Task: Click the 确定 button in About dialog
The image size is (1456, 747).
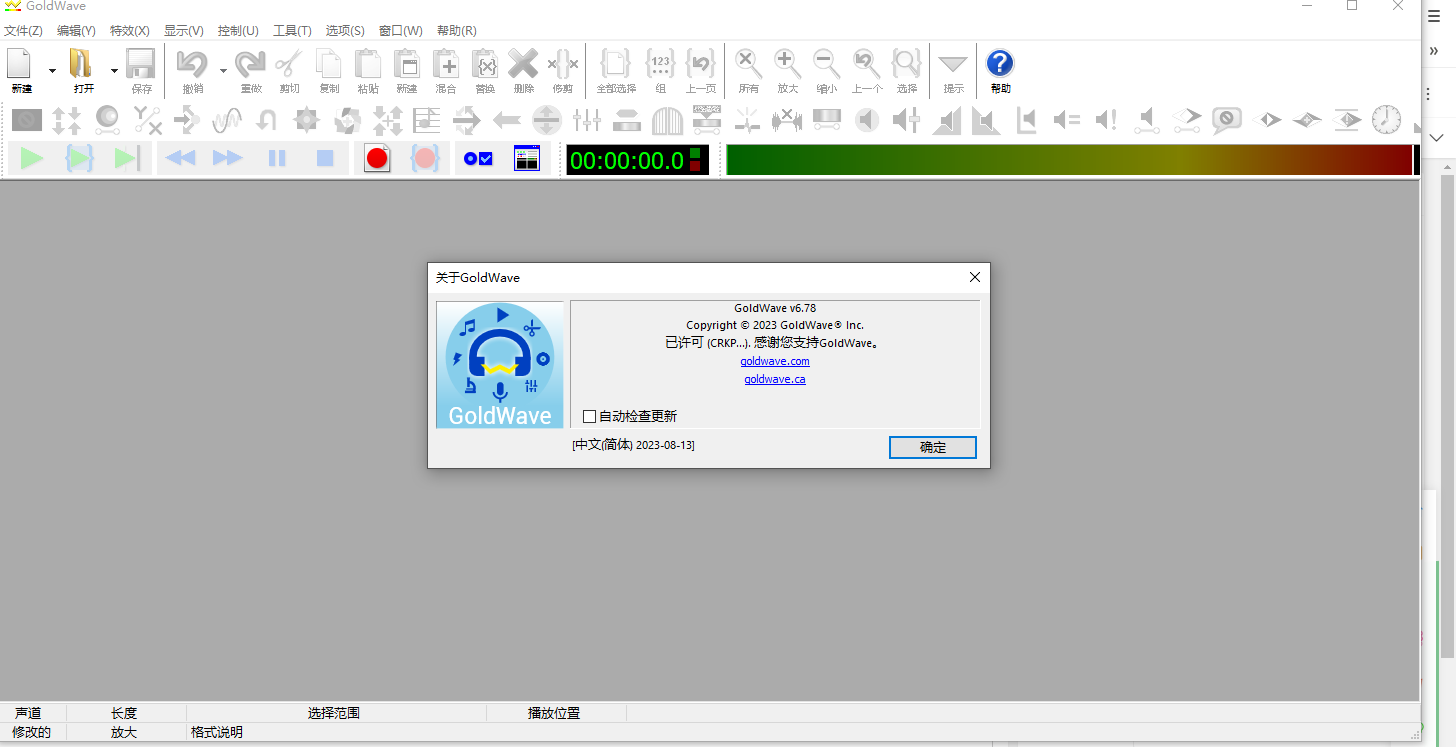Action: click(933, 447)
